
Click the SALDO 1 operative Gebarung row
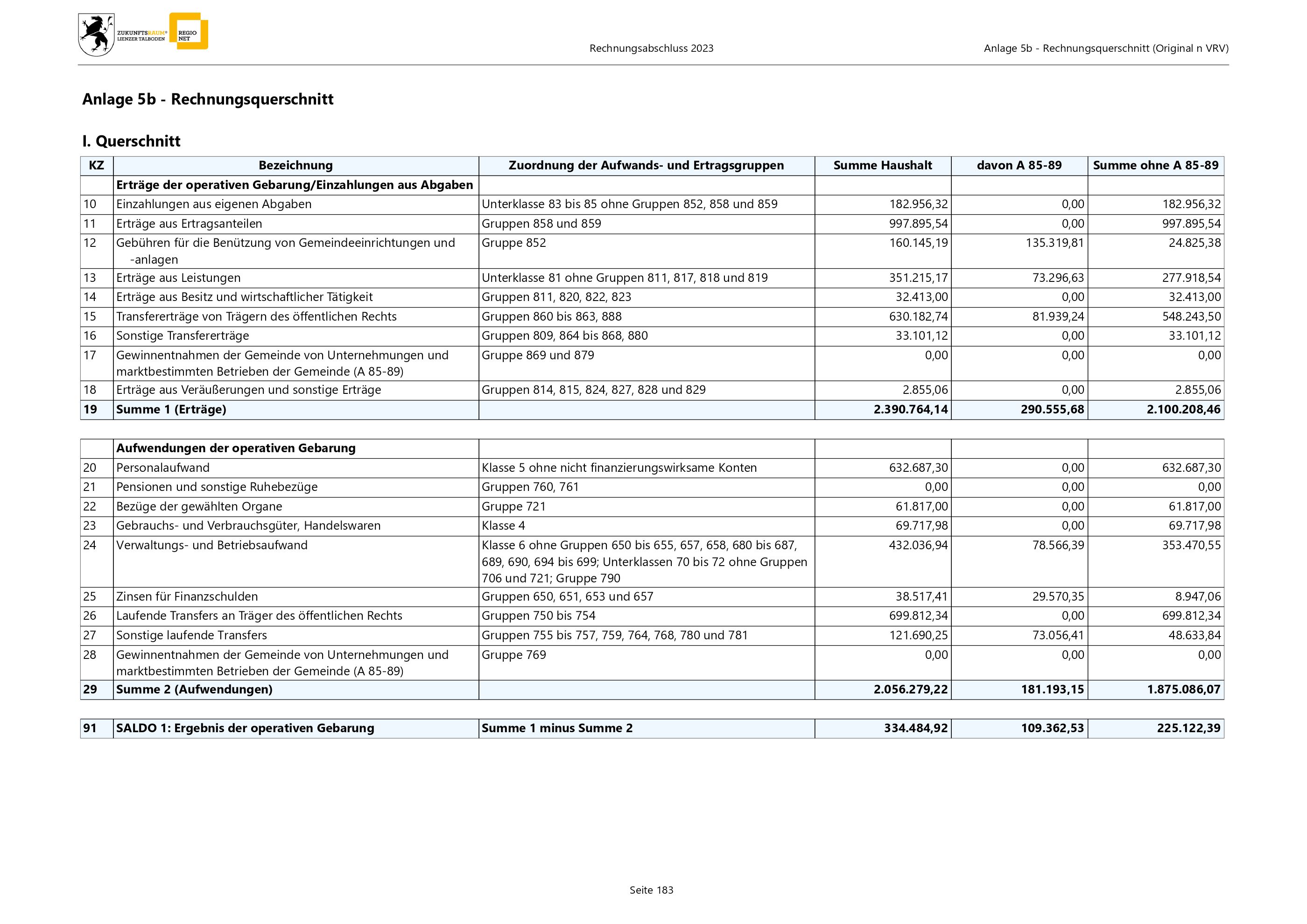click(245, 728)
